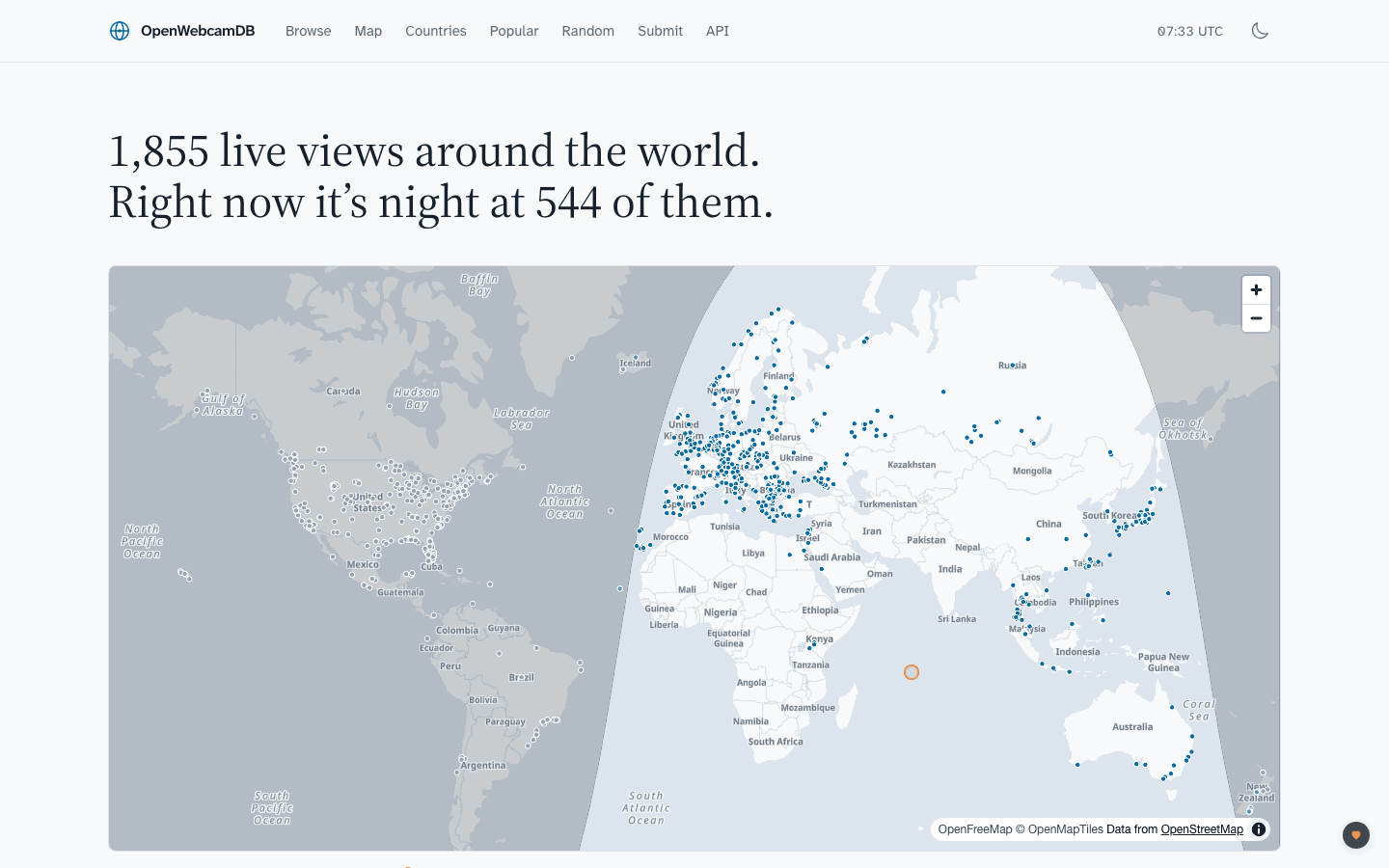Click the 07:33 UTC clock display
This screenshot has height=868, width=1389.
(1190, 31)
